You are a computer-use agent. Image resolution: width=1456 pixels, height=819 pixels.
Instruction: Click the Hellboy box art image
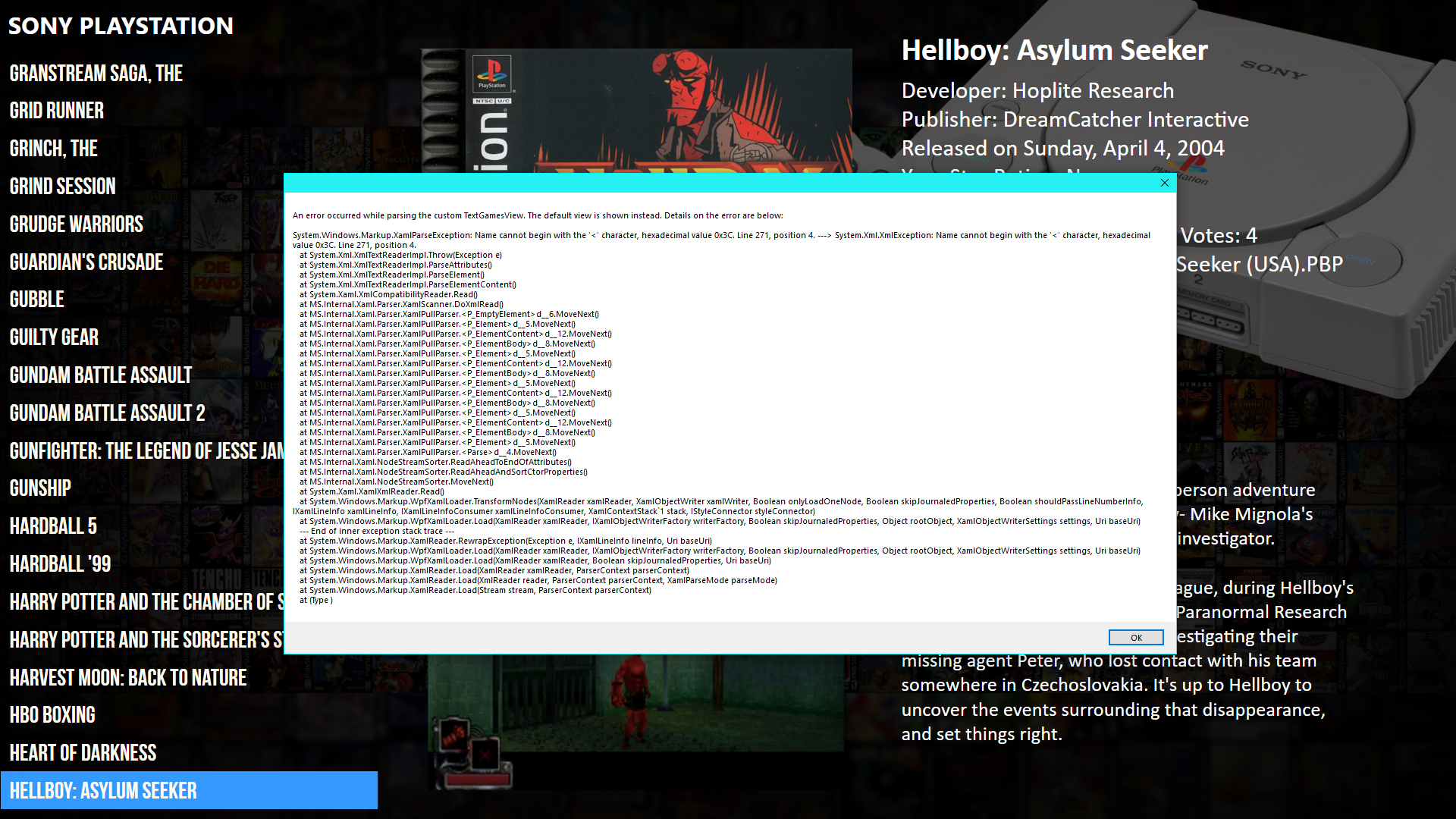coord(636,111)
